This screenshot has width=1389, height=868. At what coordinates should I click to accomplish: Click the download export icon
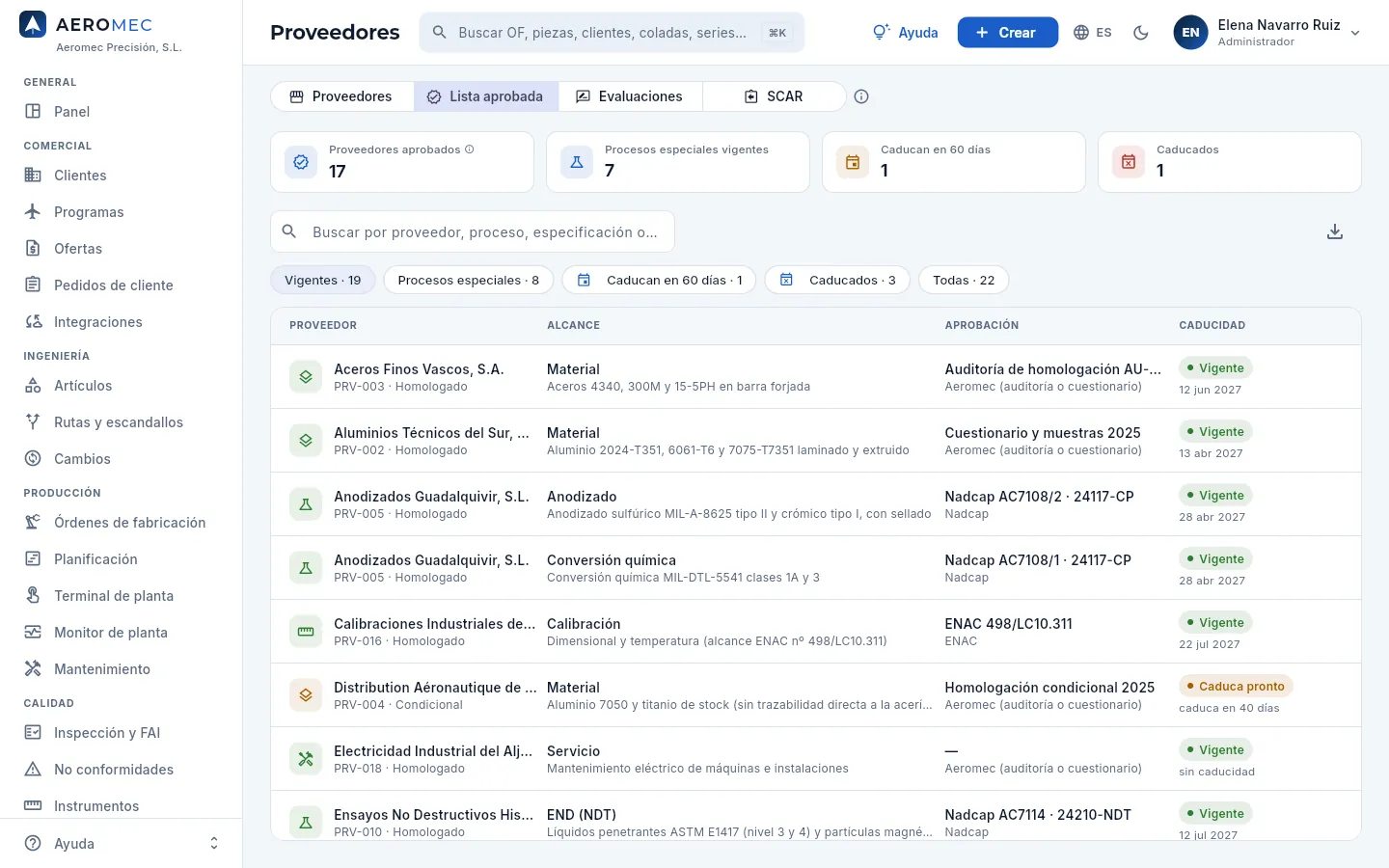[x=1335, y=231]
